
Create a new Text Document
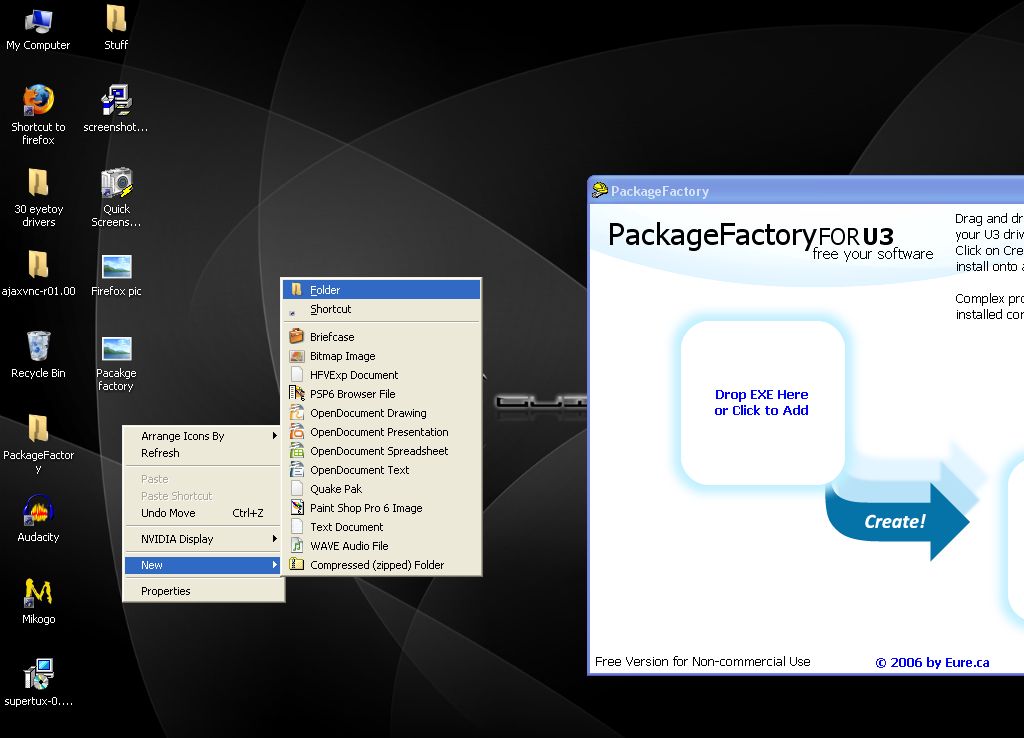pyautogui.click(x=382, y=526)
